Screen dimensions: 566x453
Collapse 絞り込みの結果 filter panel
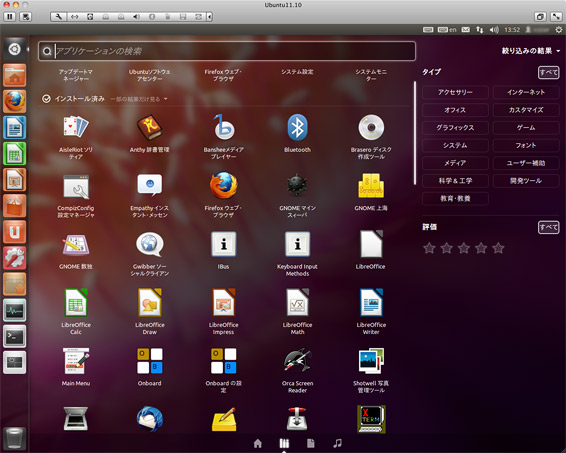click(x=531, y=51)
